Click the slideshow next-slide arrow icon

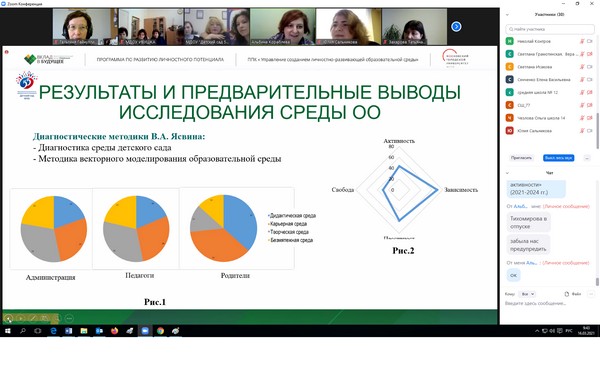21,318
